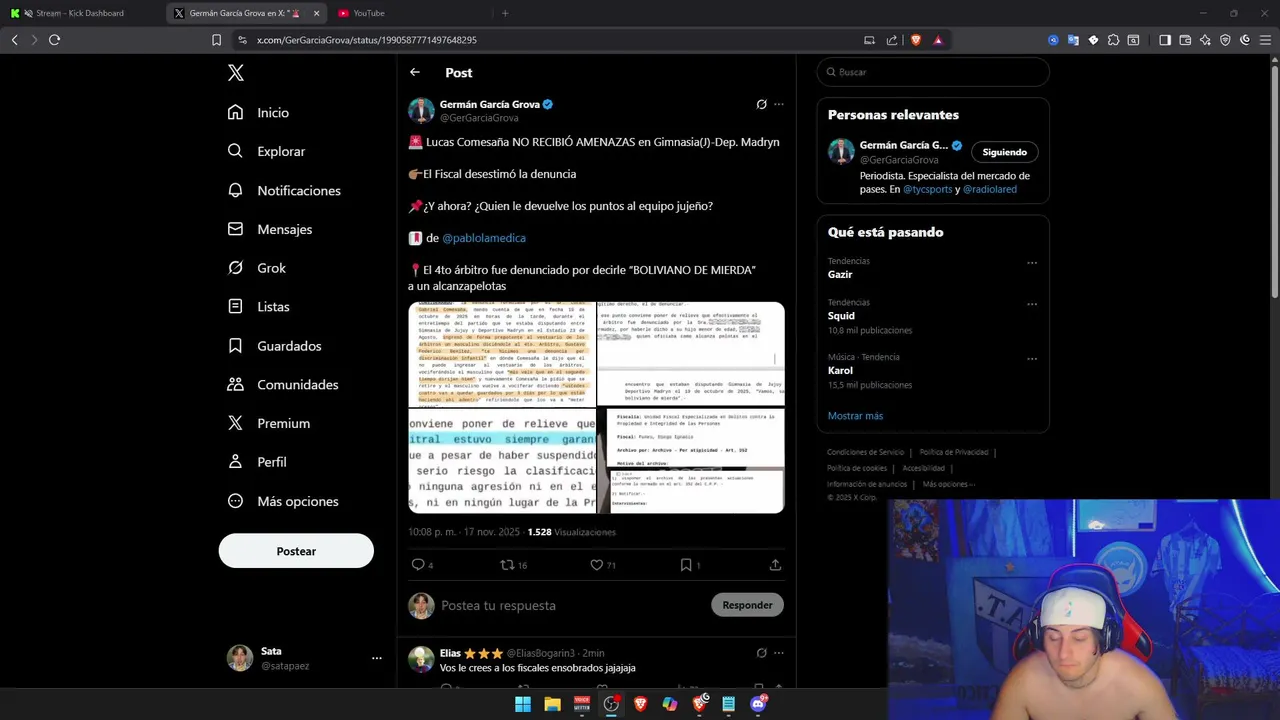Open @pablolamedica mention link
The image size is (1280, 720).
tap(484, 238)
